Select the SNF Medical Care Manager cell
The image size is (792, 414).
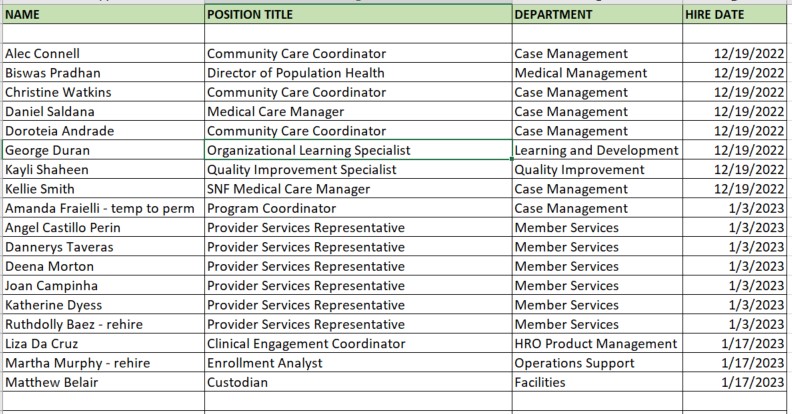coord(359,189)
